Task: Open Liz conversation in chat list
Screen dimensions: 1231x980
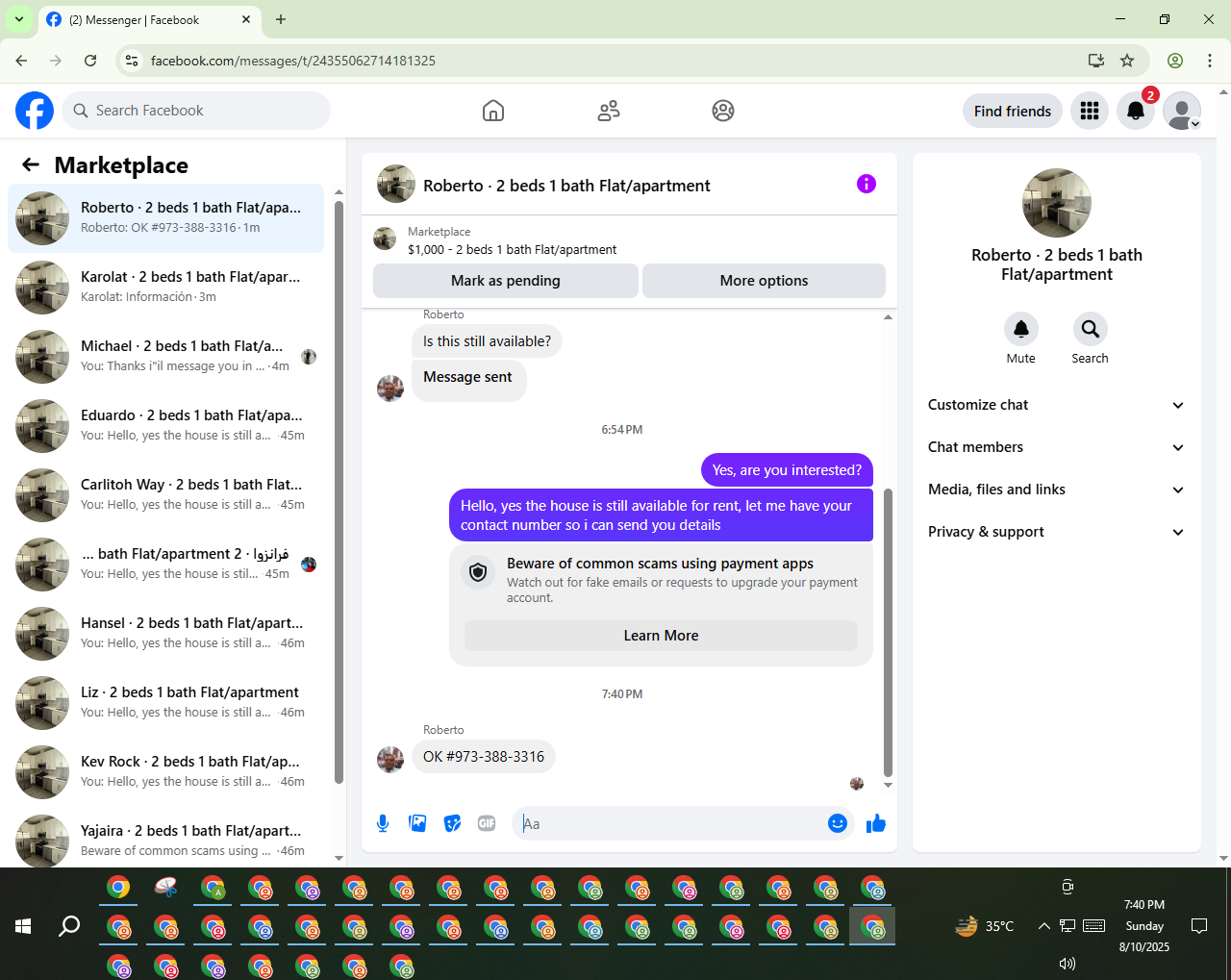Action: click(x=165, y=703)
